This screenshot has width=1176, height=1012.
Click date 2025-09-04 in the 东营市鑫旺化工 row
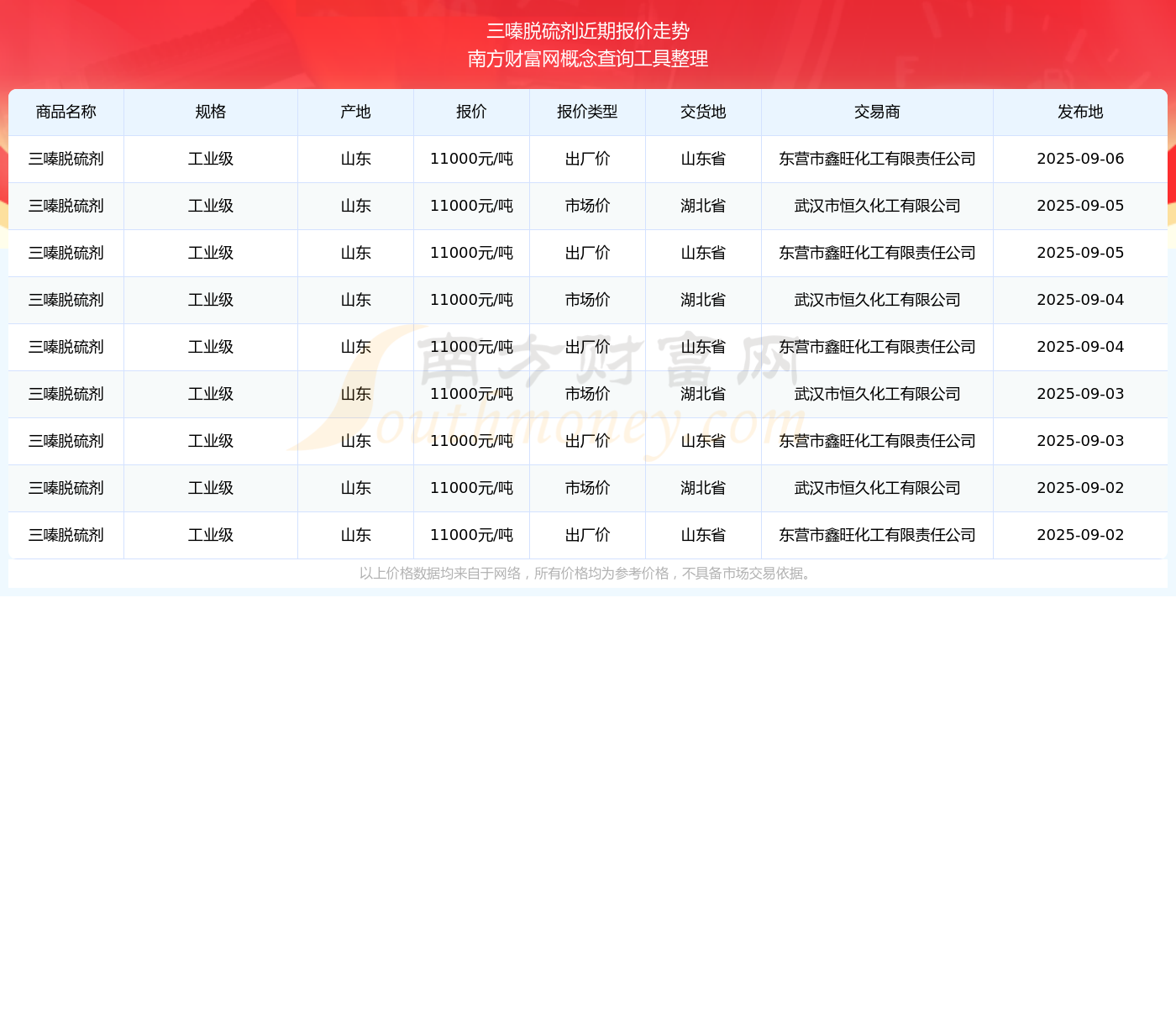pos(1081,348)
